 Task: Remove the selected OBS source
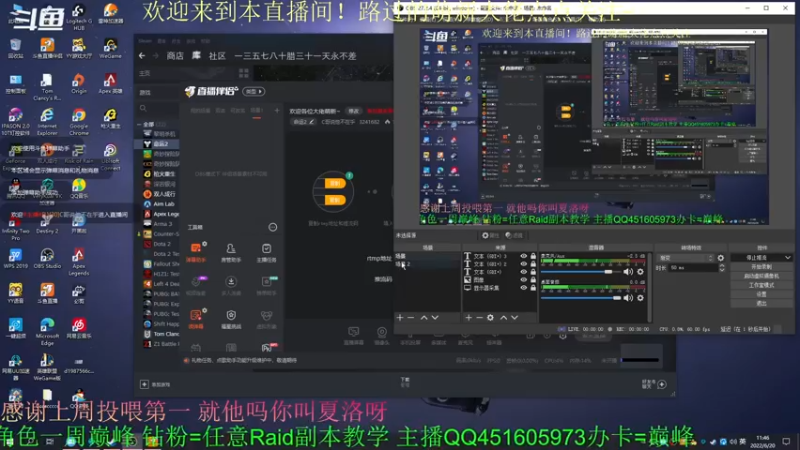coord(479,317)
